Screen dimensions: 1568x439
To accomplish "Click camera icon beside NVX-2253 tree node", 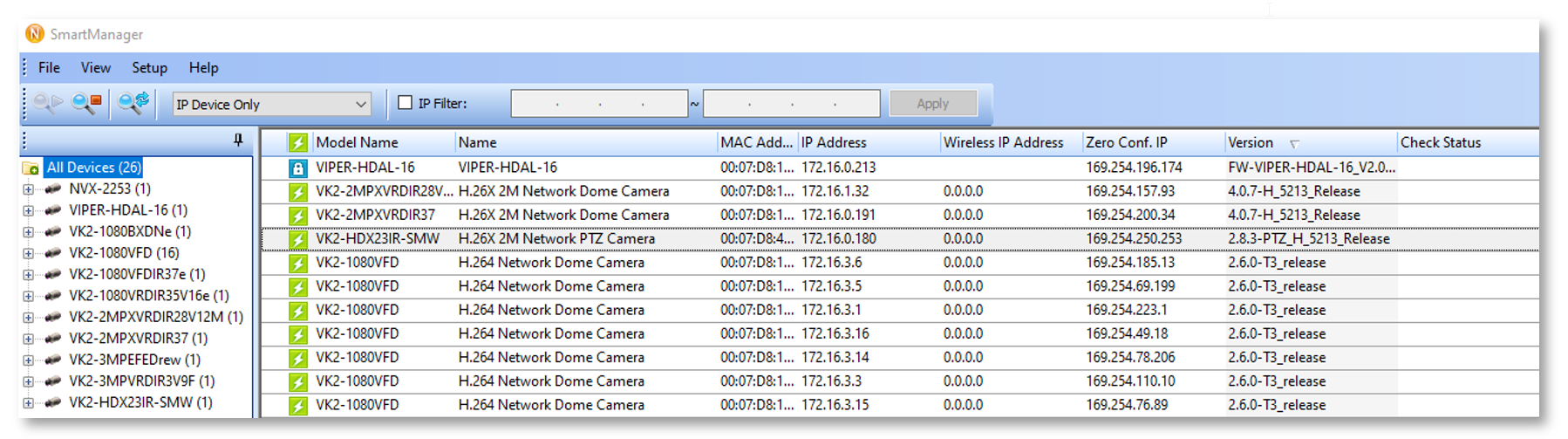I will (53, 189).
